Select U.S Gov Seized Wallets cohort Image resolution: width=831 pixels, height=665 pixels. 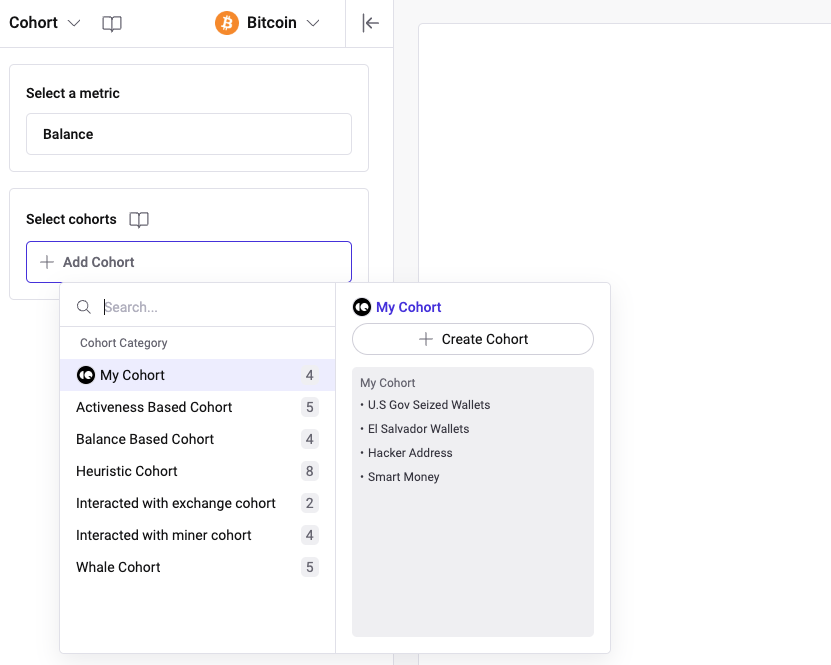coord(429,405)
